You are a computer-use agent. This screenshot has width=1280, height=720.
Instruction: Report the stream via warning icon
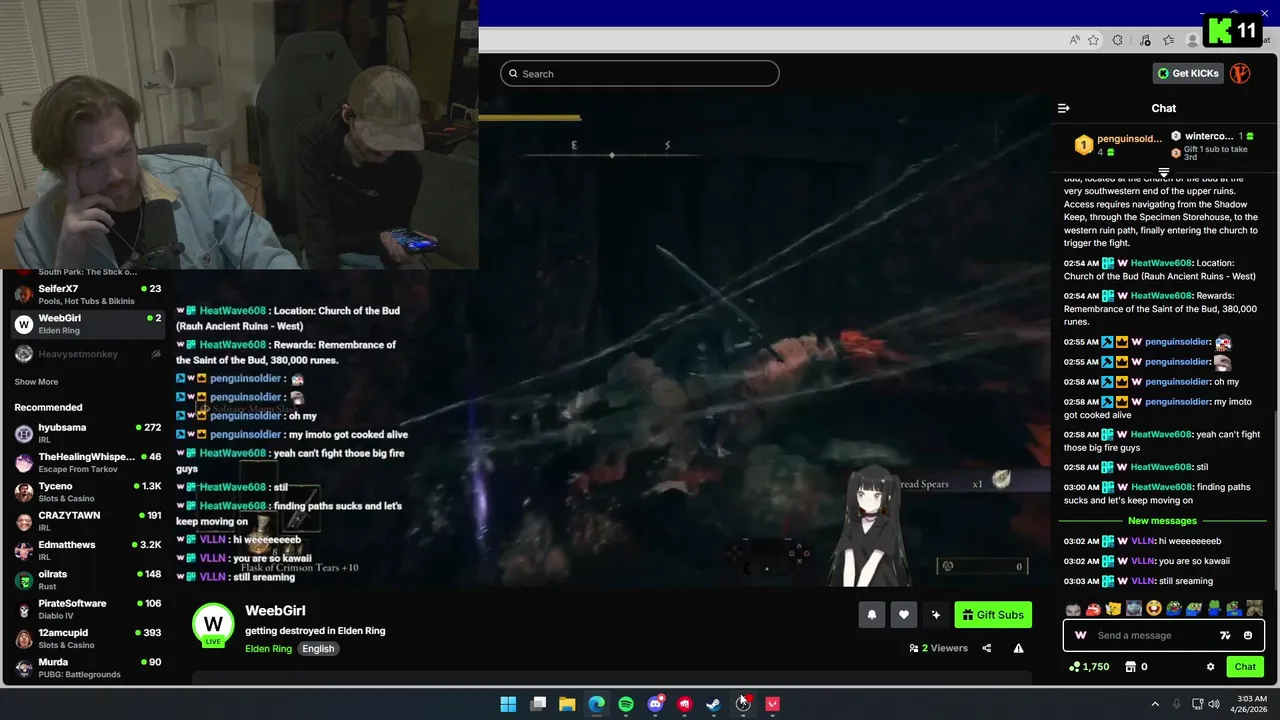1018,648
